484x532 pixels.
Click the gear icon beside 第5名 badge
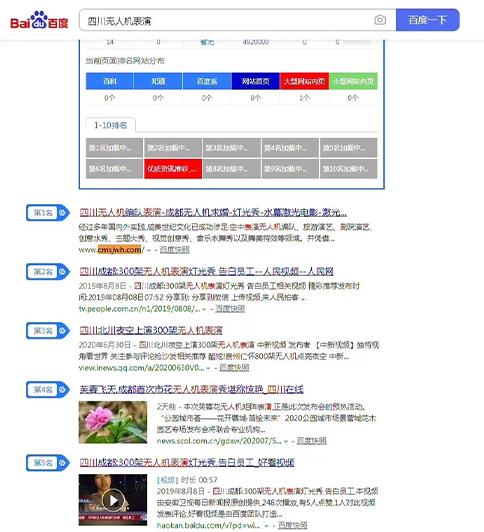pos(62,462)
